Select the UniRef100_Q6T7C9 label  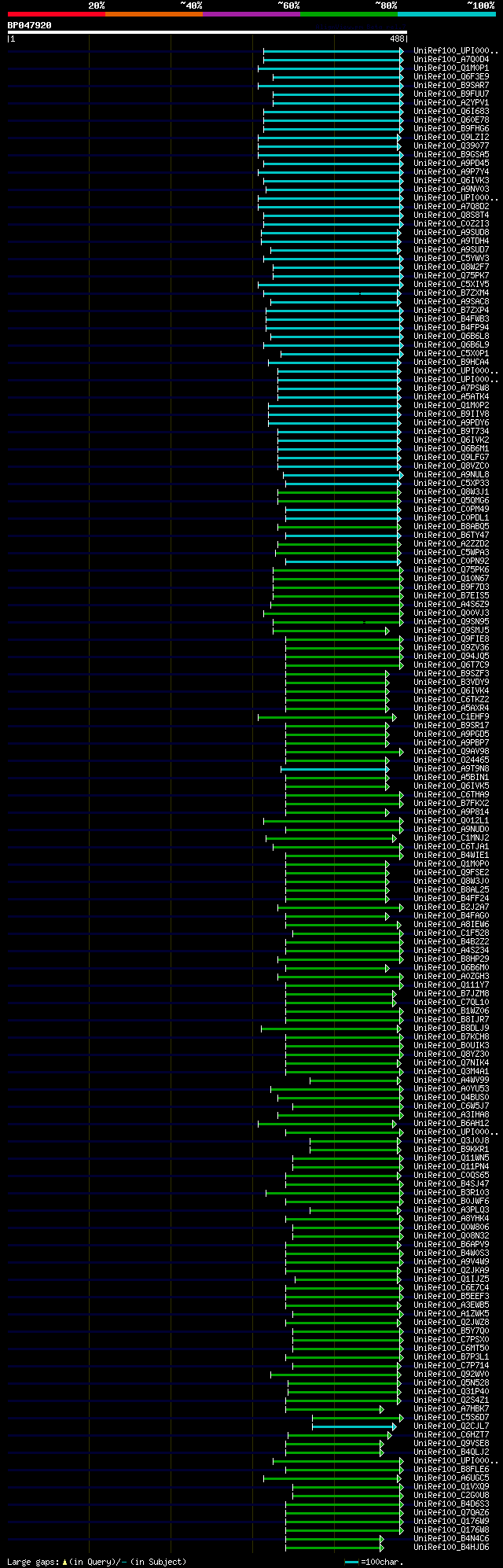[451, 664]
